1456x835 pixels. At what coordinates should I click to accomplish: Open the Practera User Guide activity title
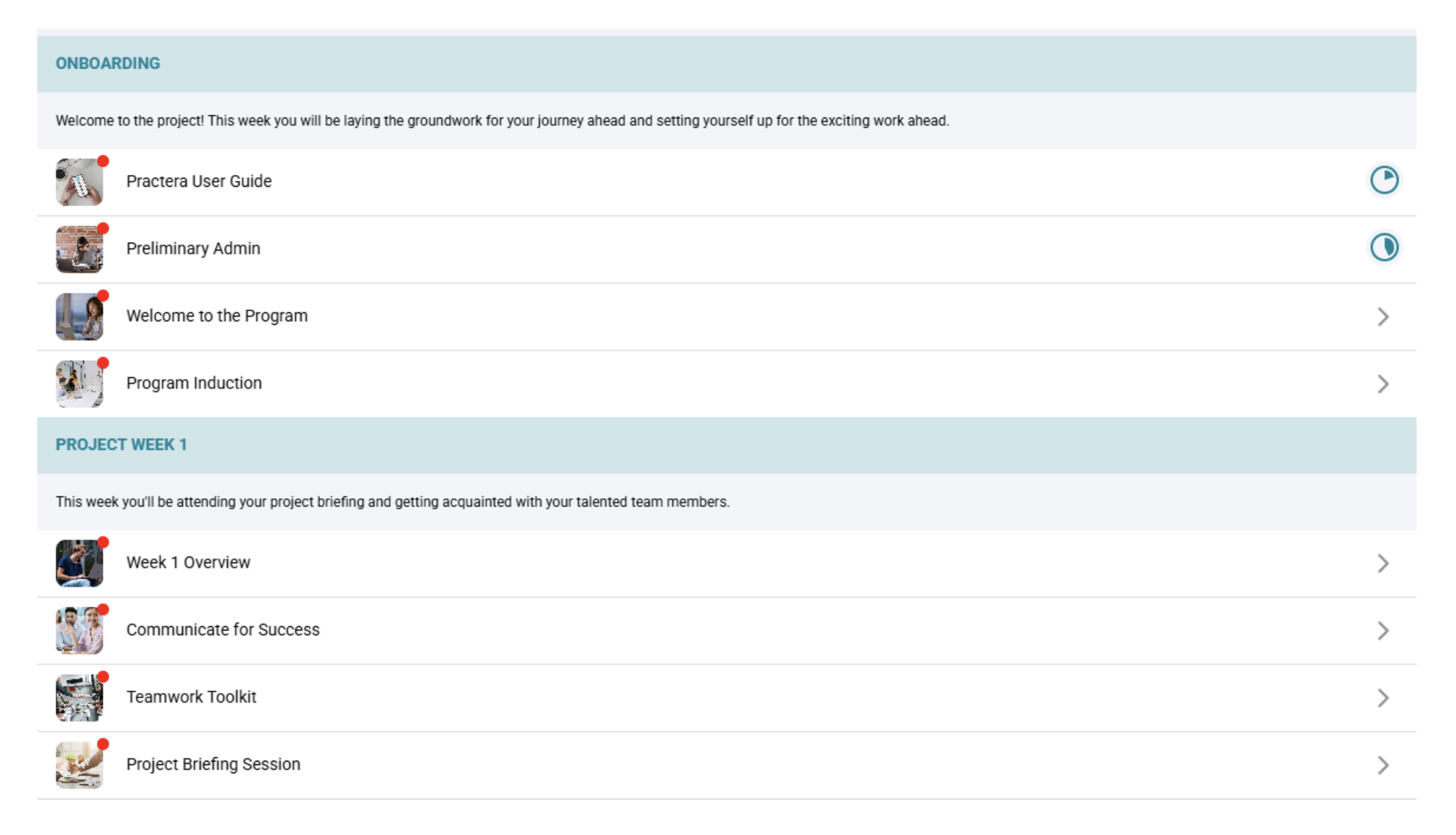pos(198,181)
